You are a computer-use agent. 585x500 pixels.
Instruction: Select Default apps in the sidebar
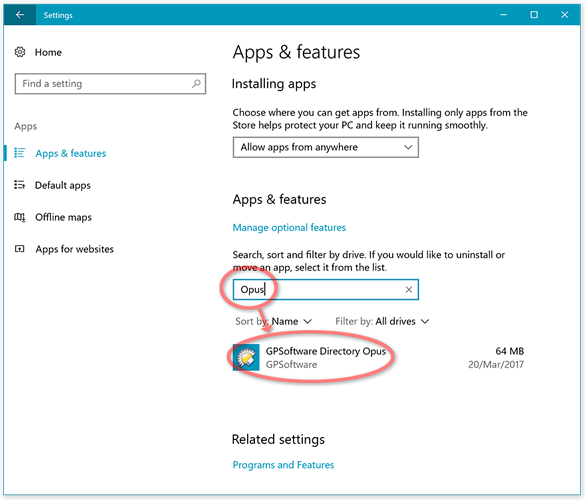pyautogui.click(x=63, y=185)
